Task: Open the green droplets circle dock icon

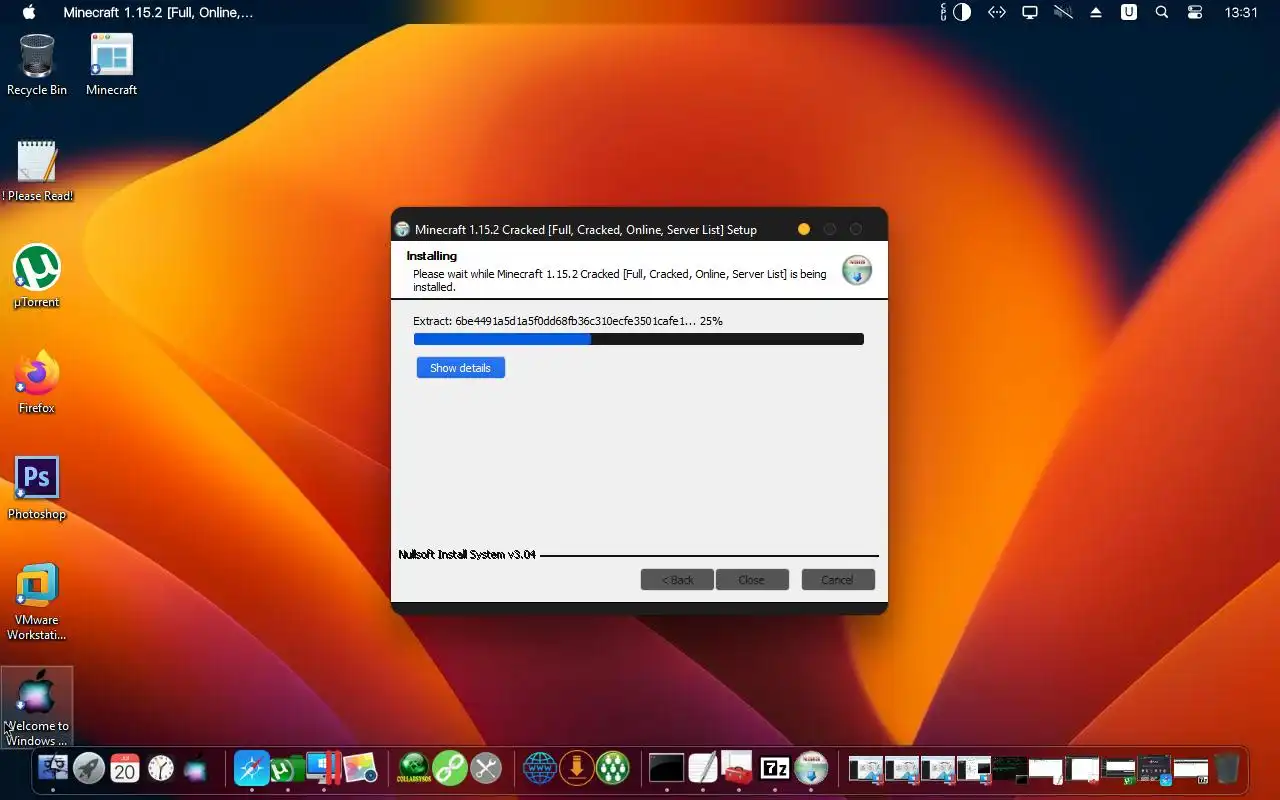Action: (x=612, y=768)
